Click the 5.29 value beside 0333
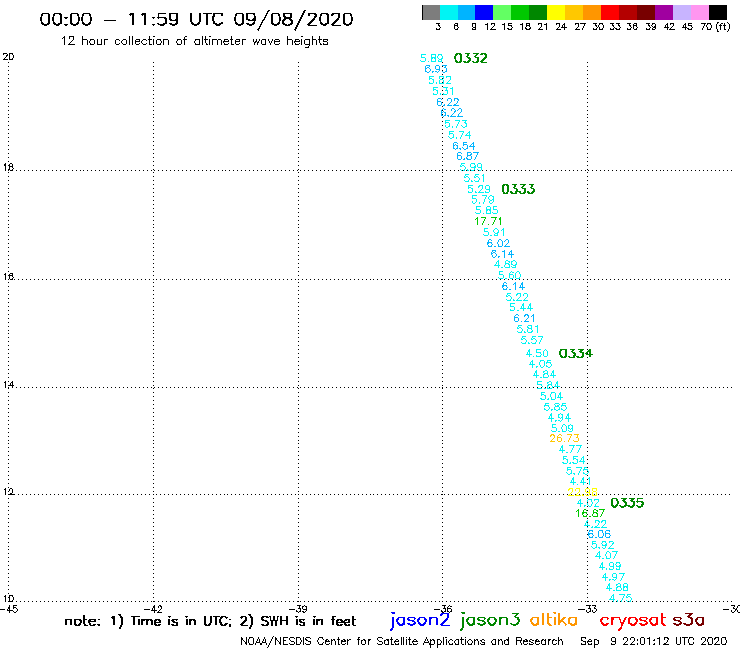Viewport: 740px width, 650px height. [479, 189]
